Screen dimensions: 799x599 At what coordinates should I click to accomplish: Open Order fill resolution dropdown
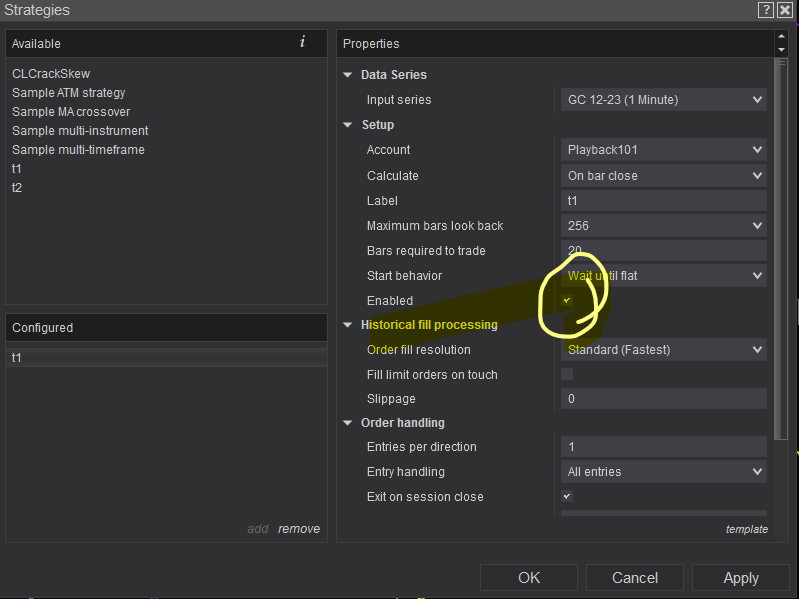coord(663,350)
